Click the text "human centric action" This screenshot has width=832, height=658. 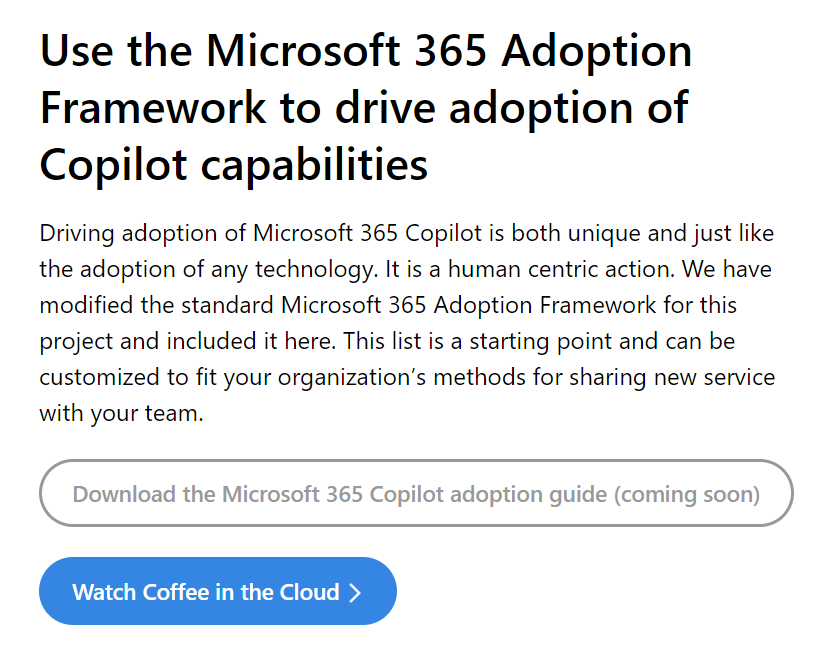tap(561, 269)
